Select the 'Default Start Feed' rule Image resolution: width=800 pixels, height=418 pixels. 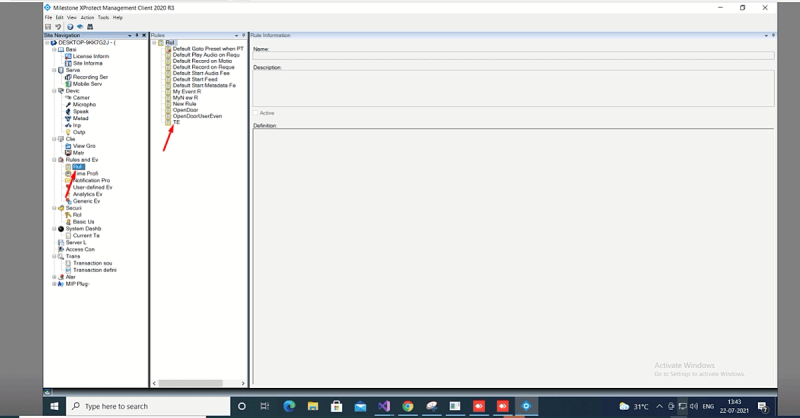tap(195, 80)
